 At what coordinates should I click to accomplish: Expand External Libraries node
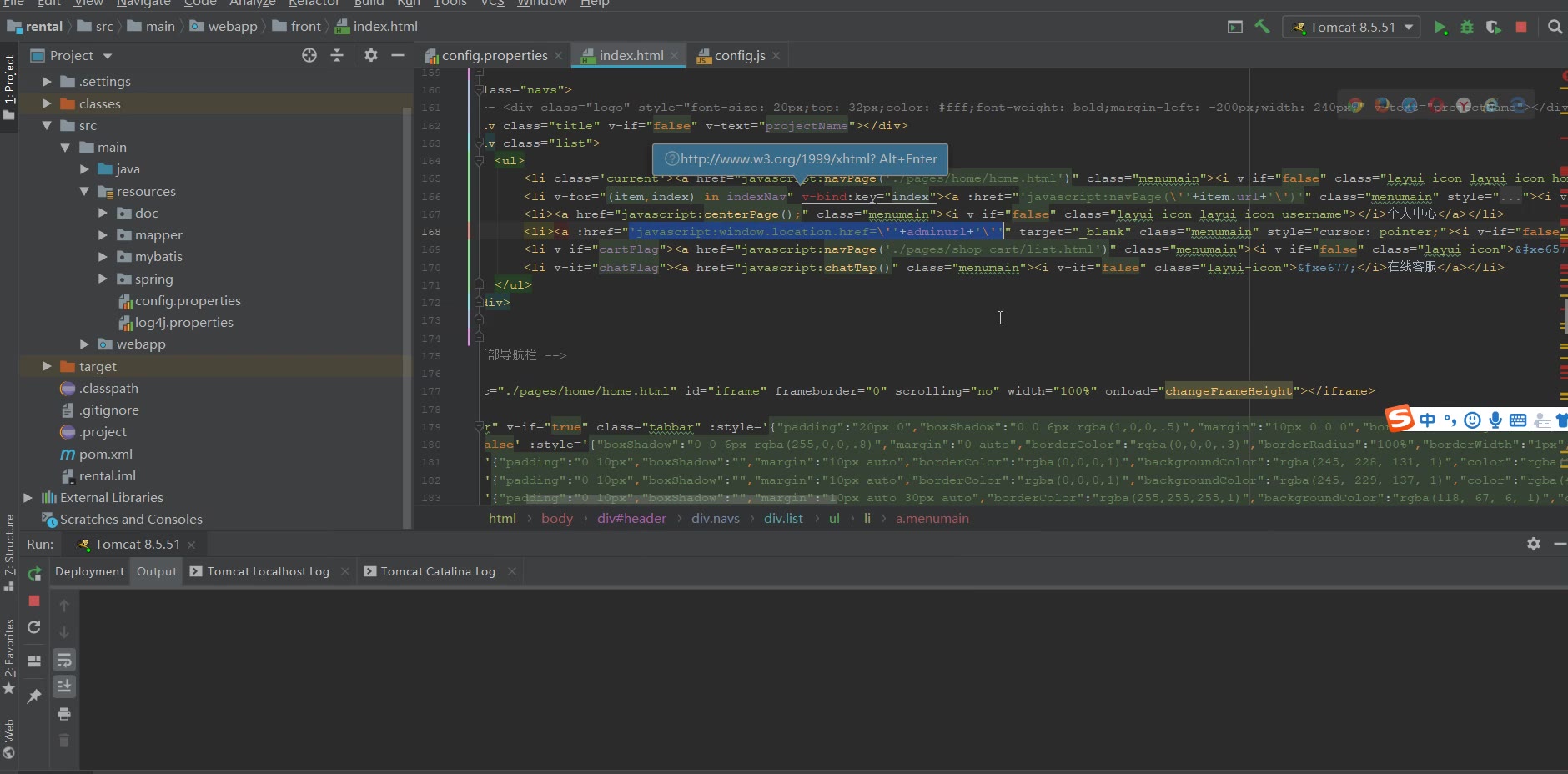[28, 498]
